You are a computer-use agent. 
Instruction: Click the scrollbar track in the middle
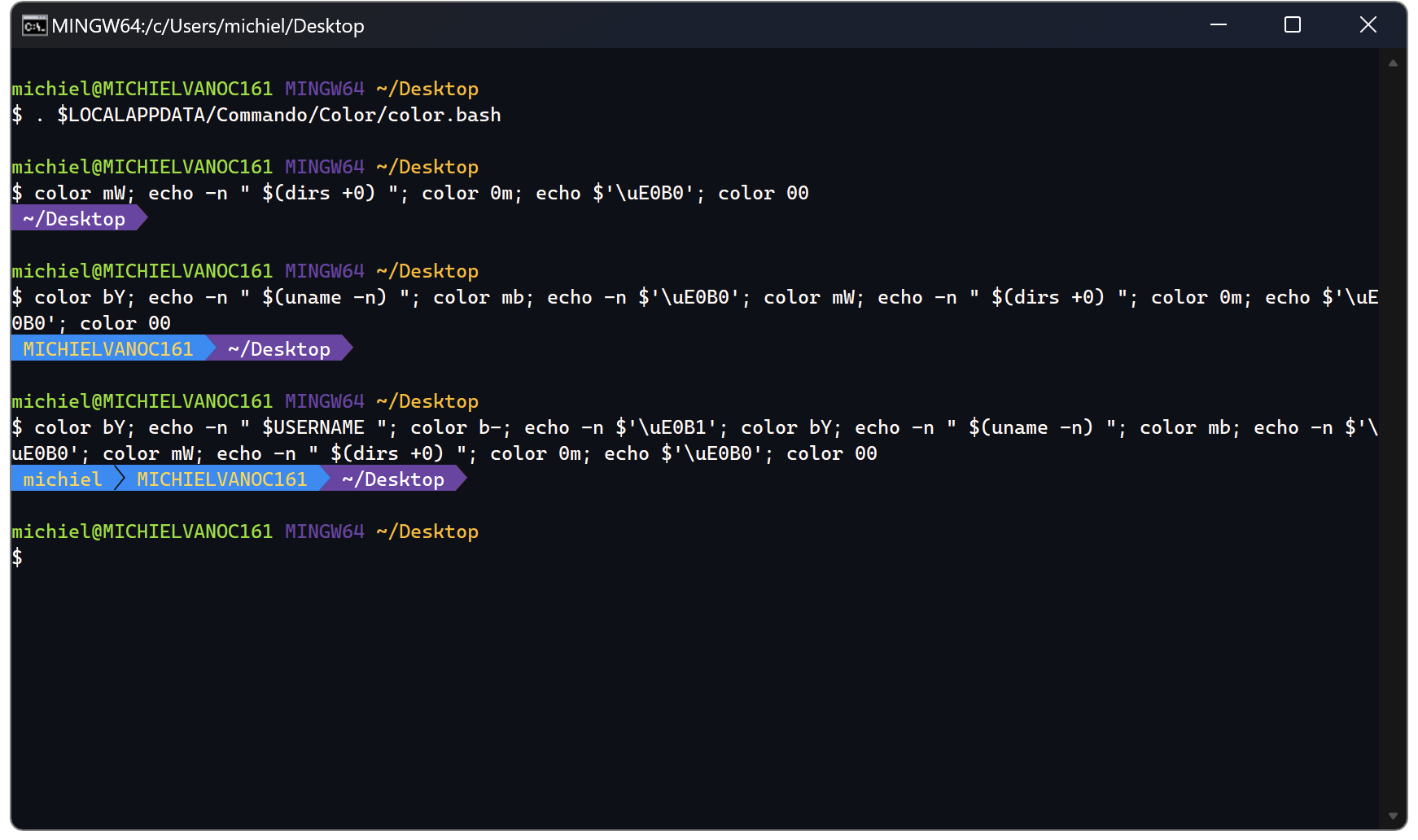pos(1394,440)
